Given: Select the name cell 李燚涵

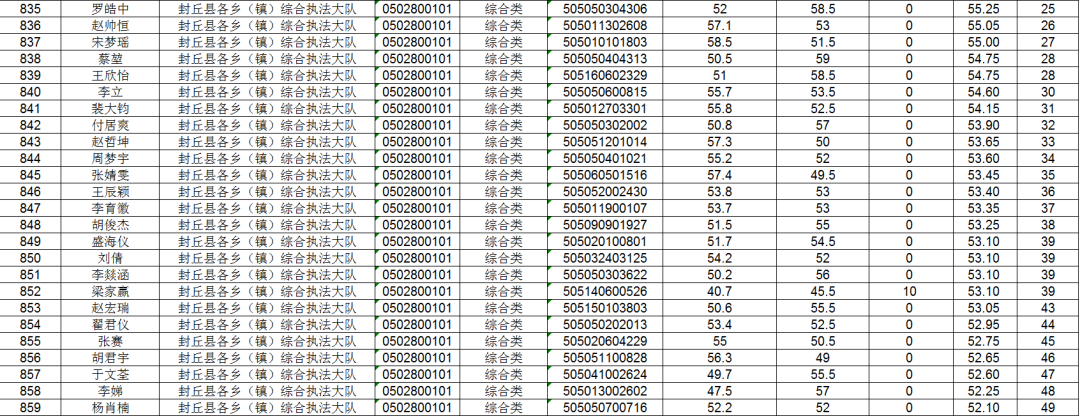Looking at the screenshot, I should (110, 275).
